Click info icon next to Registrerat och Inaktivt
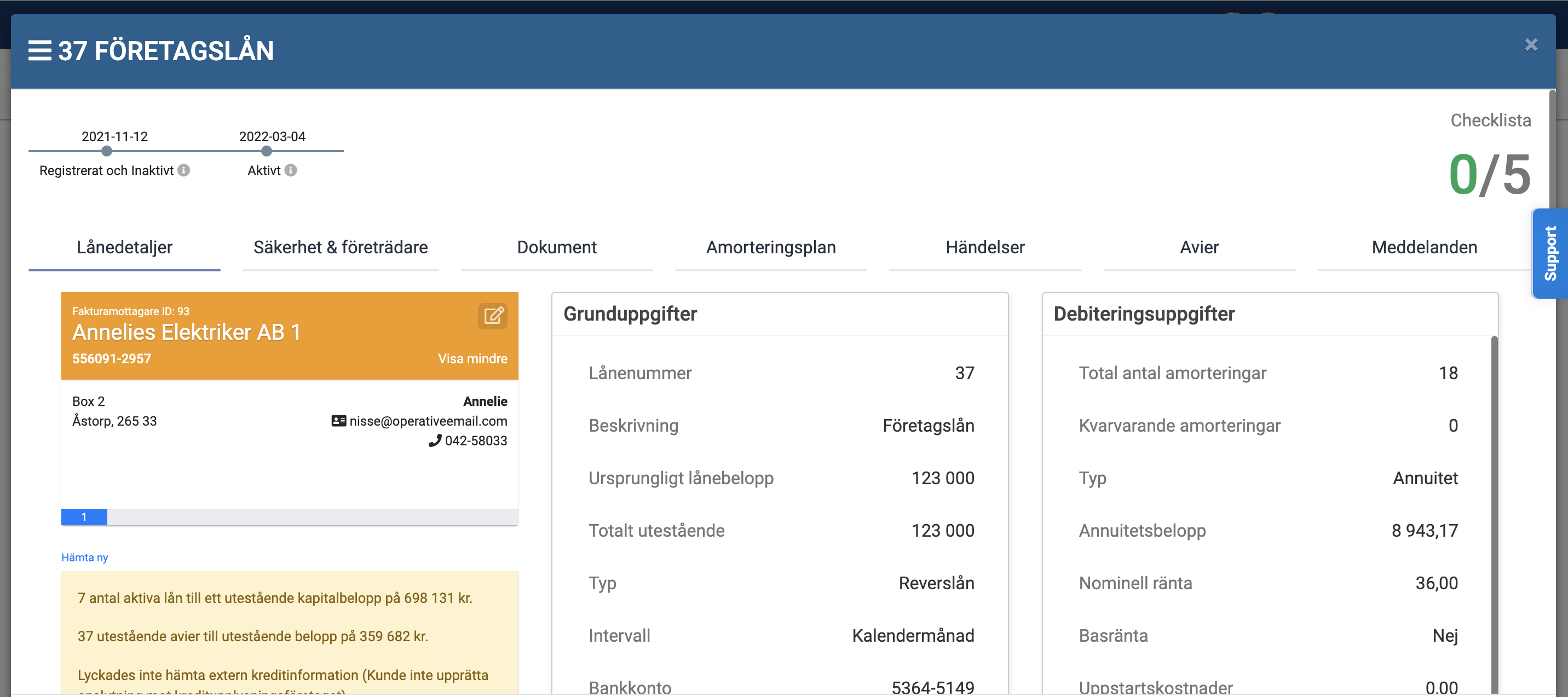 (x=184, y=170)
